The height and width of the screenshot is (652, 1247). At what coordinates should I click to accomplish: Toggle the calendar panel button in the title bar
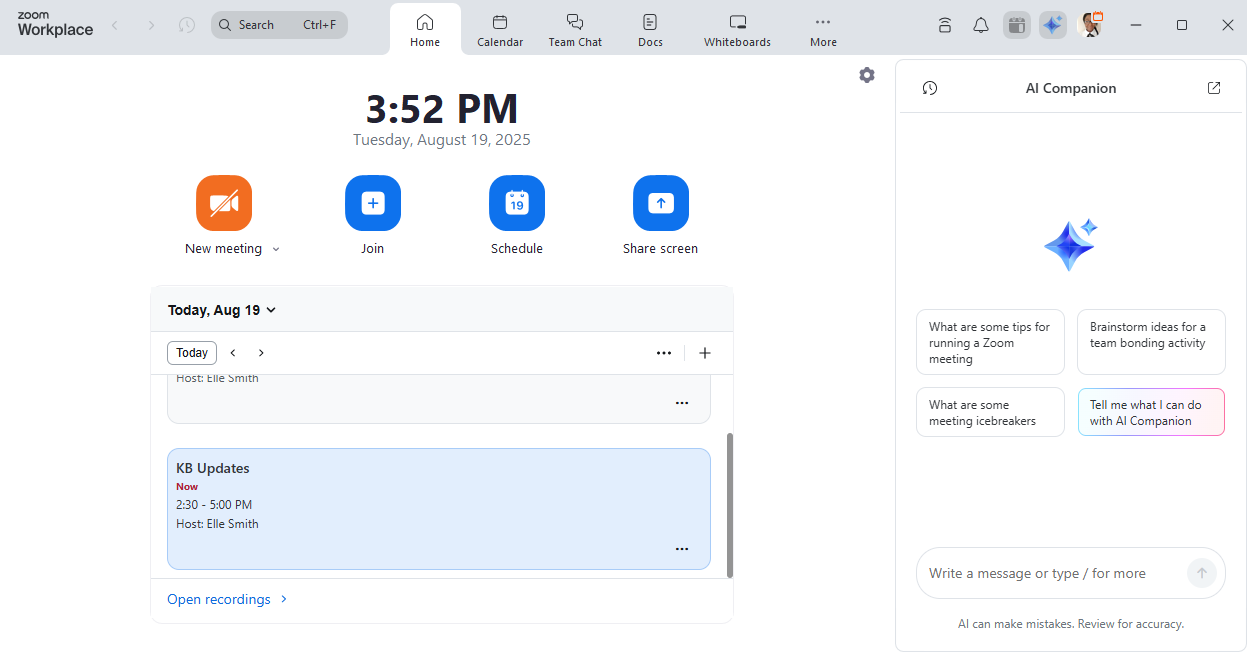(x=1017, y=25)
